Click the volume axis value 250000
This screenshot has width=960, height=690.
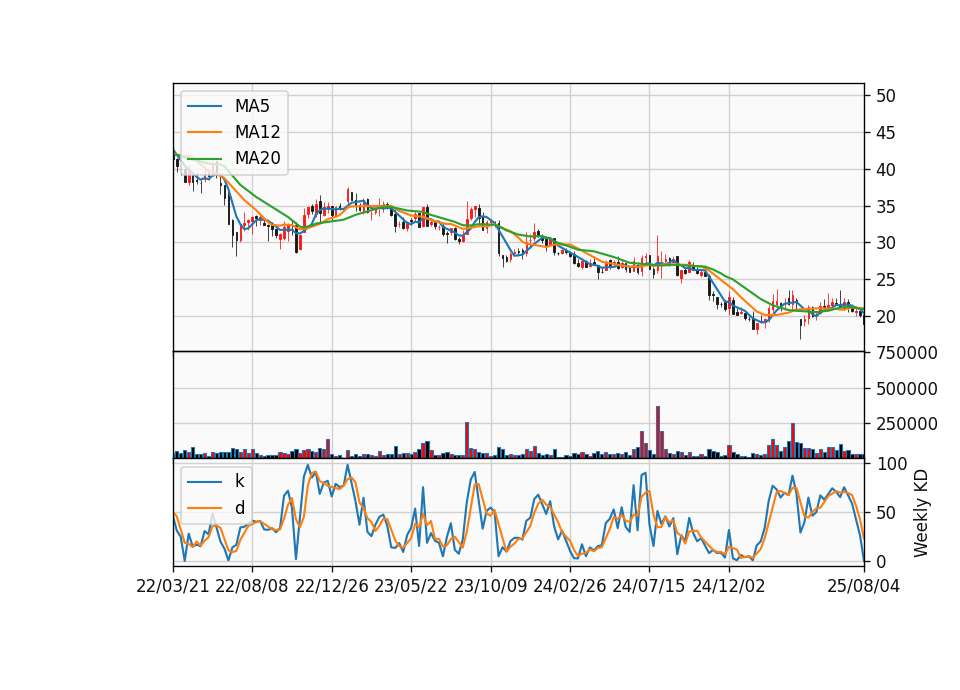[907, 424]
